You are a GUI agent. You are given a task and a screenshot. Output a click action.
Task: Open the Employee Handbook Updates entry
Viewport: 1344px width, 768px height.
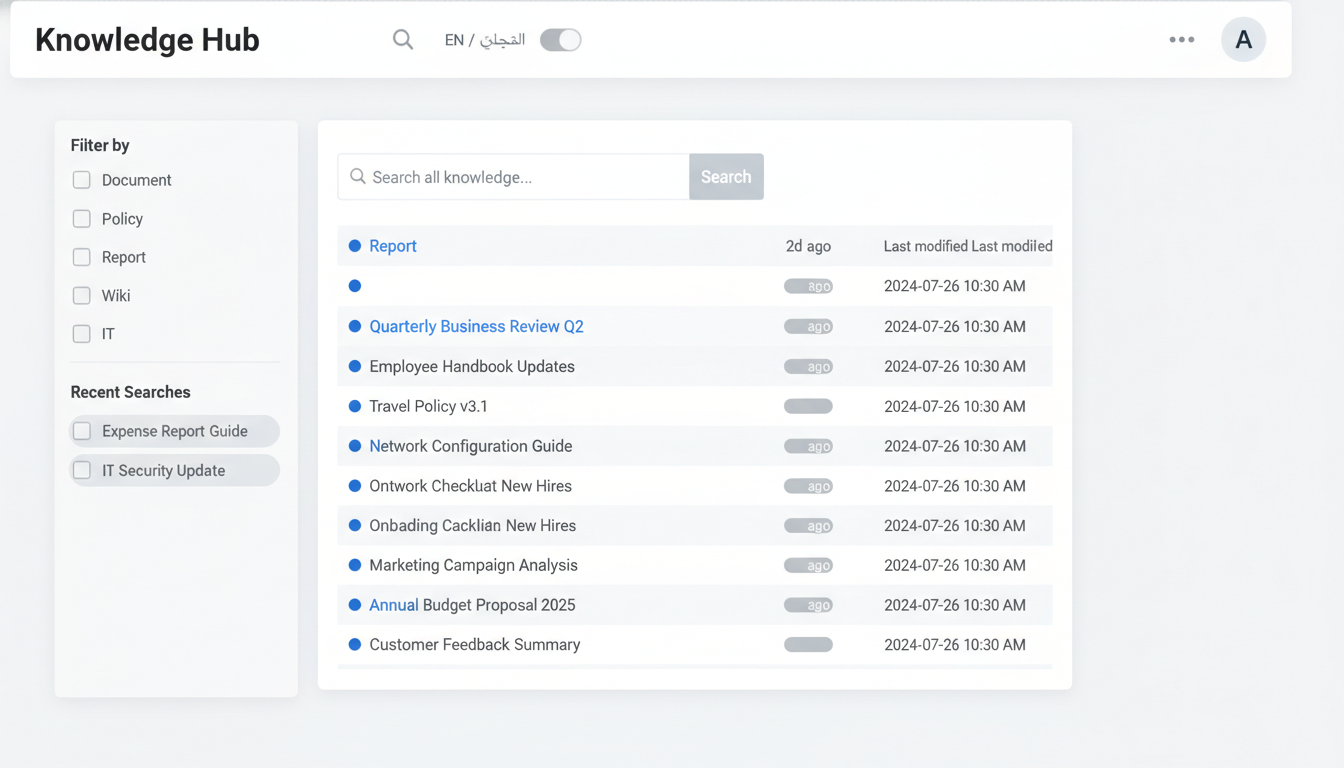[x=472, y=366]
